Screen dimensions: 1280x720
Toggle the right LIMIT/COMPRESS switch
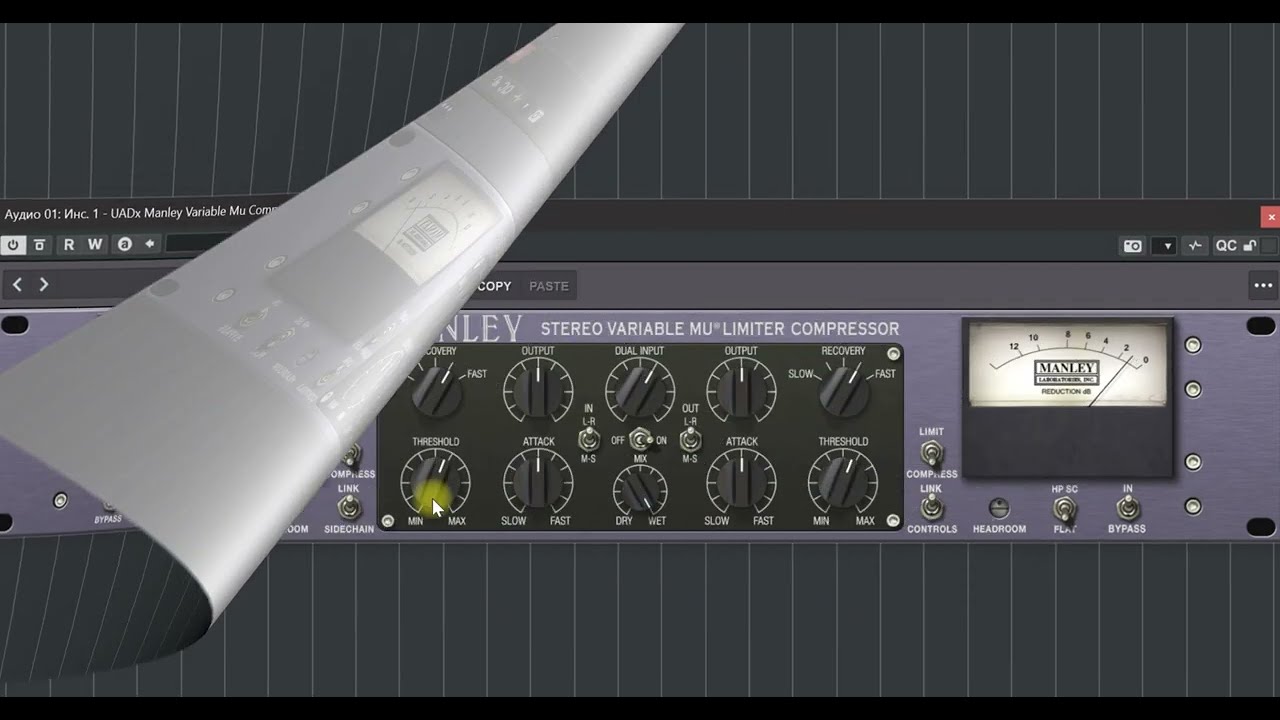pyautogui.click(x=931, y=453)
